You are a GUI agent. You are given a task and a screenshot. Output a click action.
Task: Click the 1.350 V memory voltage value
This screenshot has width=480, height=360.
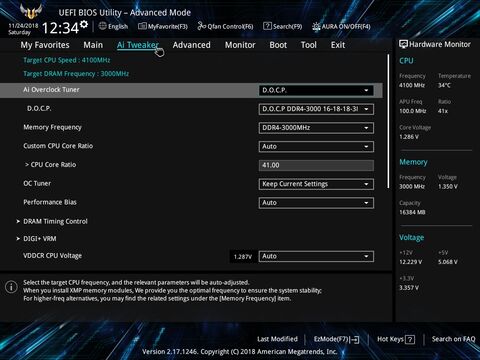448,187
